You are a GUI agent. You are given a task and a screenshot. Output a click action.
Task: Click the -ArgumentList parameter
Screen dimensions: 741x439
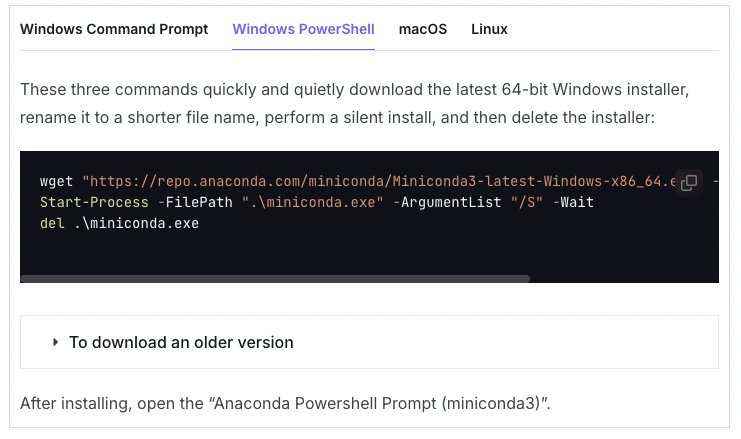coord(447,202)
